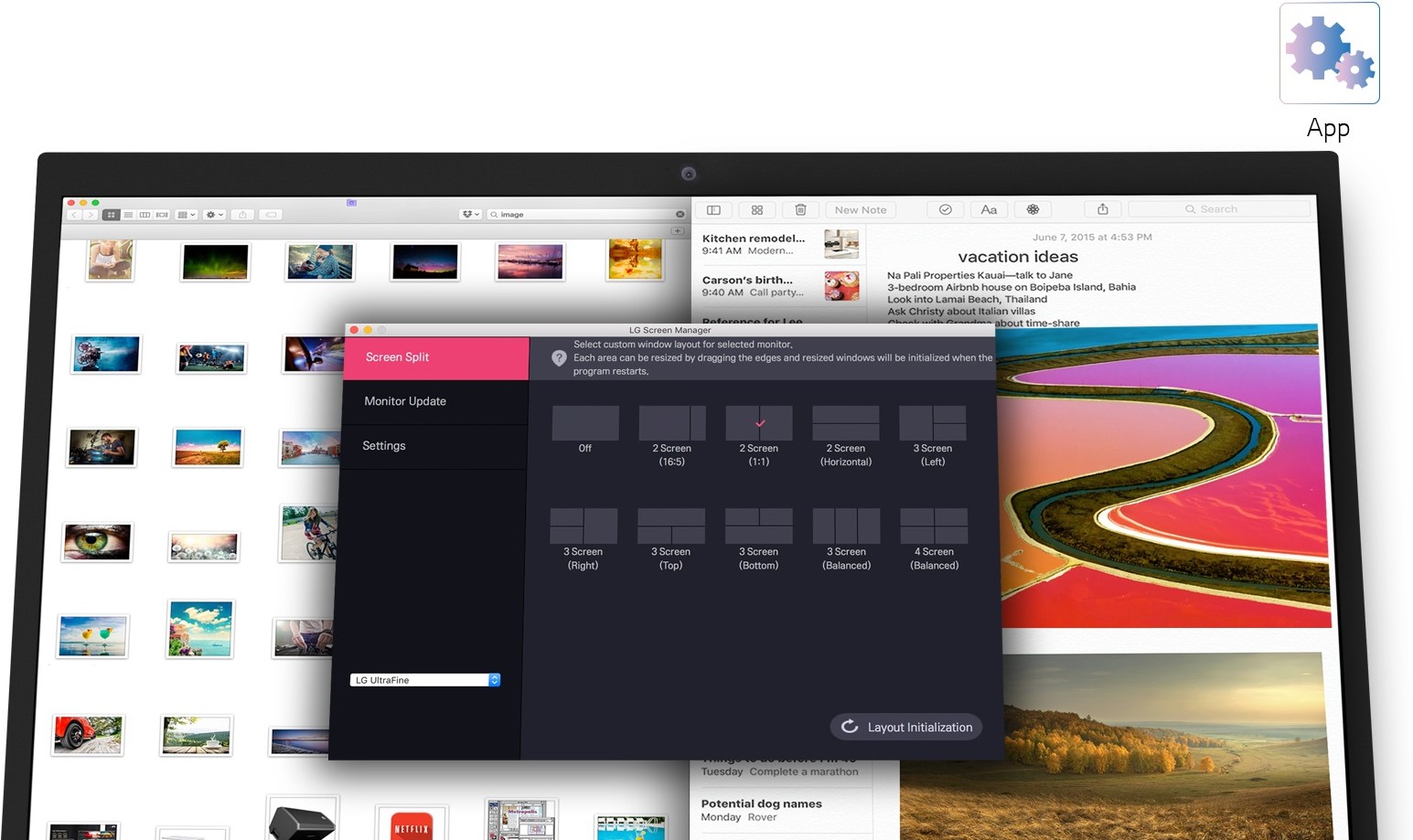Screen dimensions: 1413x840
Task: Clear the Finder search text
Action: tap(680, 215)
